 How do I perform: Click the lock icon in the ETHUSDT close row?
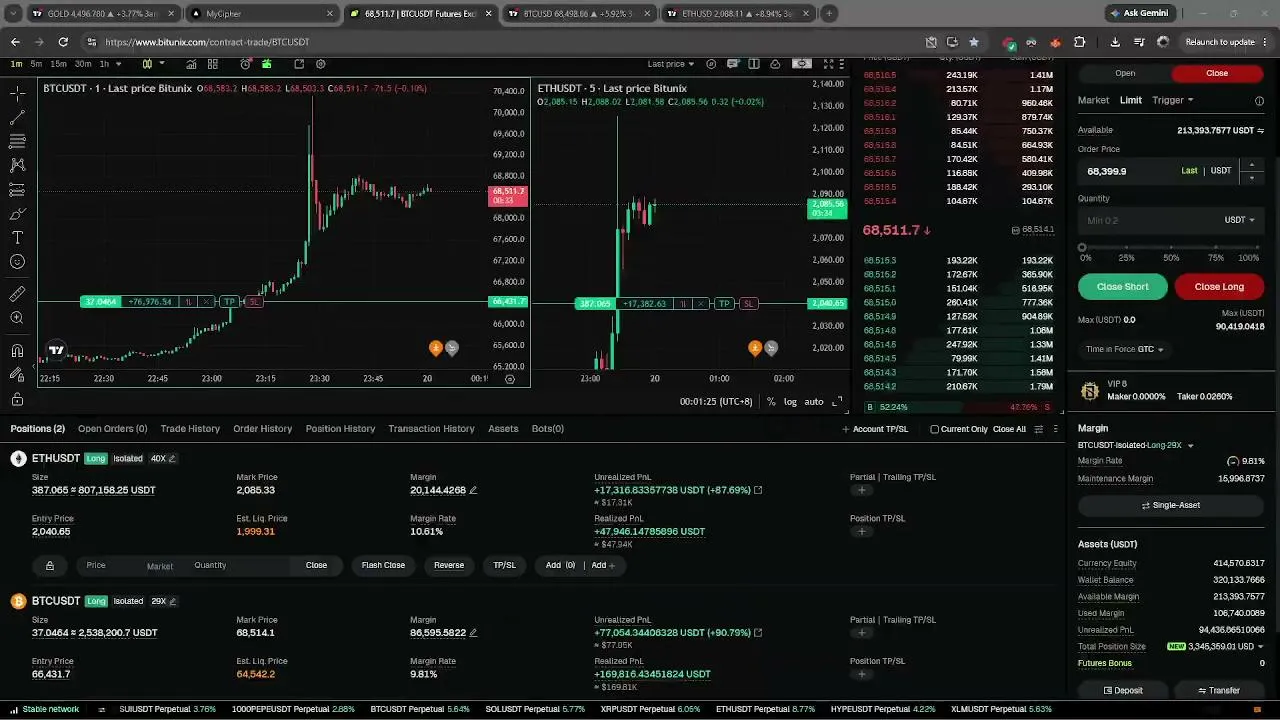(x=49, y=566)
